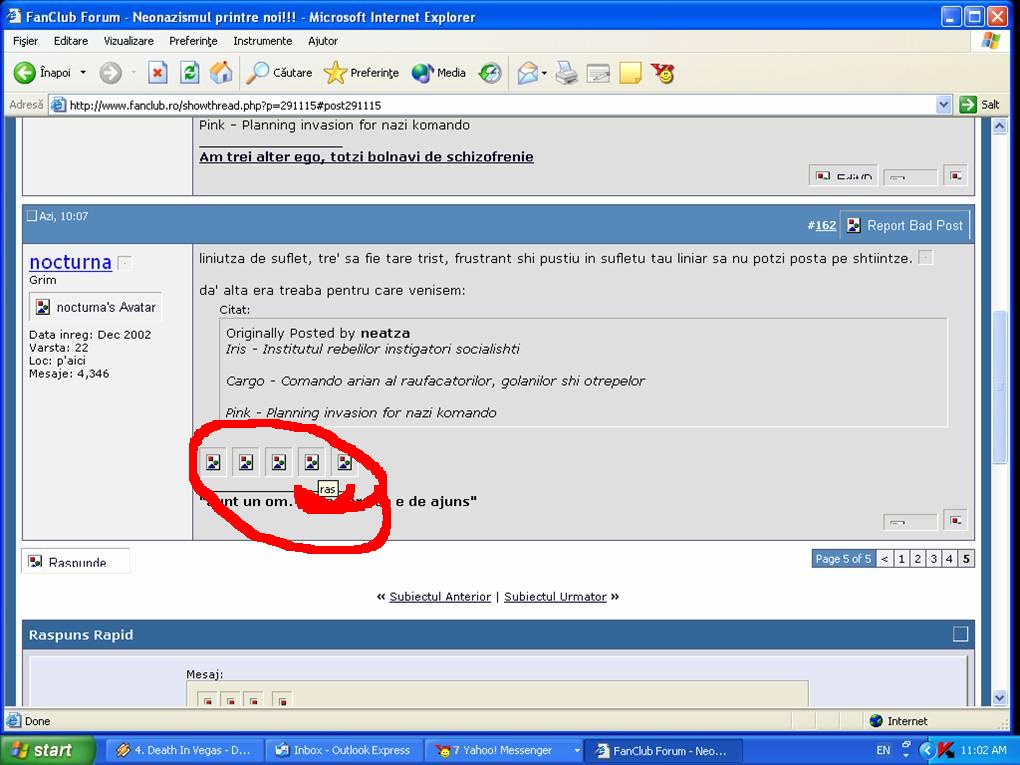Viewport: 1020px width, 765px height.
Task: Click the fourth broken smiley image in post
Action: click(312, 462)
